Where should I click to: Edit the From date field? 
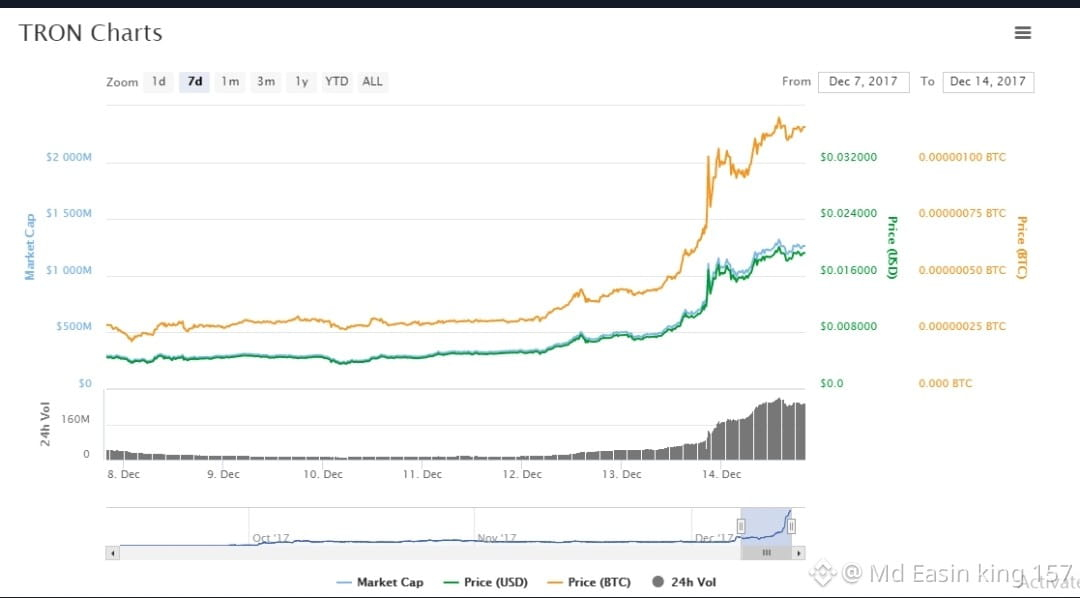click(x=864, y=82)
